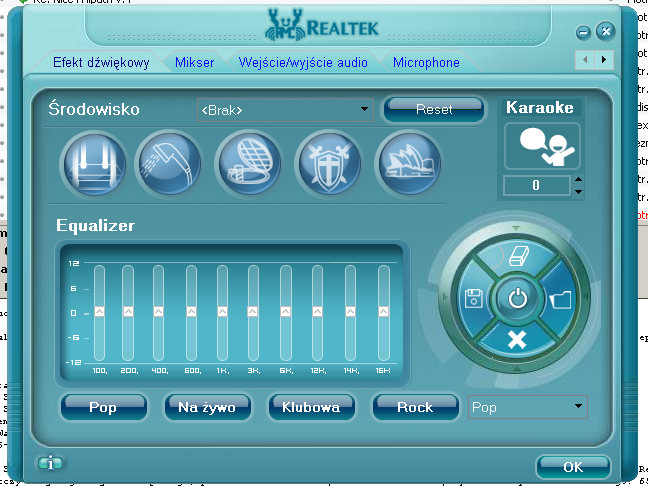Image resolution: width=648 pixels, height=486 pixels.
Task: Increase the Karaoke key value with up arrow
Action: (x=577, y=180)
